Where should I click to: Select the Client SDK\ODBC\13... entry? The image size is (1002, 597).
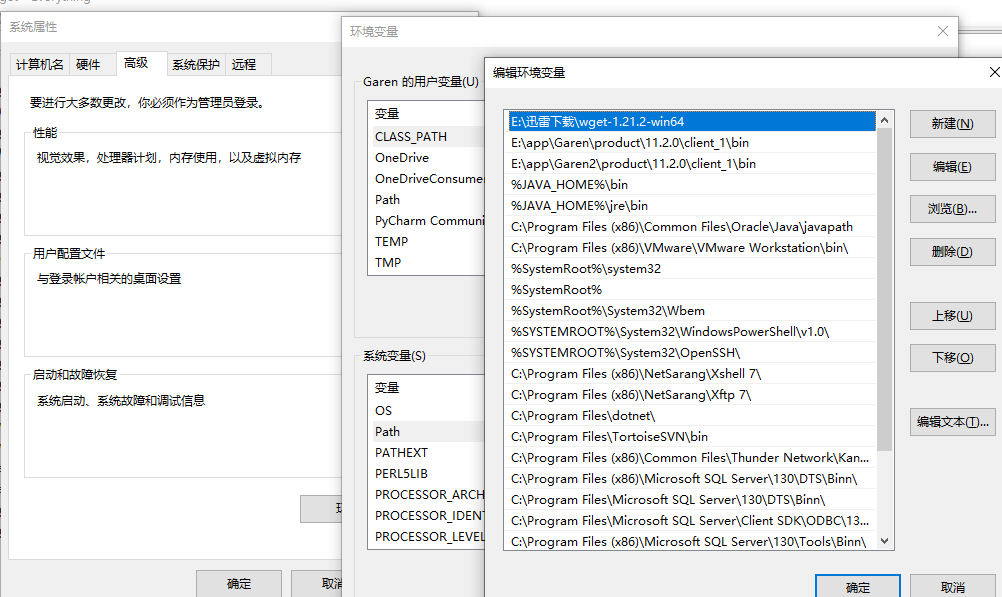point(691,521)
